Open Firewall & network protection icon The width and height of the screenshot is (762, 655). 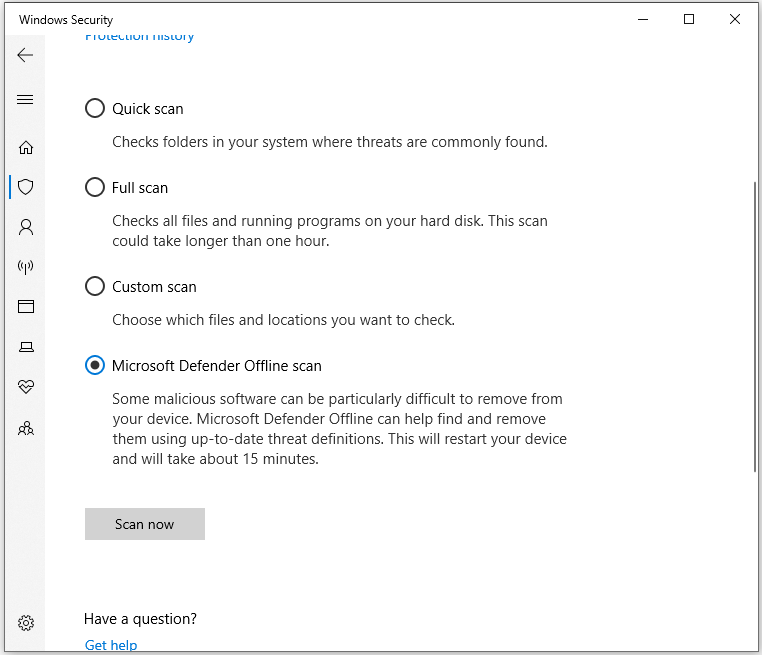pyautogui.click(x=26, y=267)
